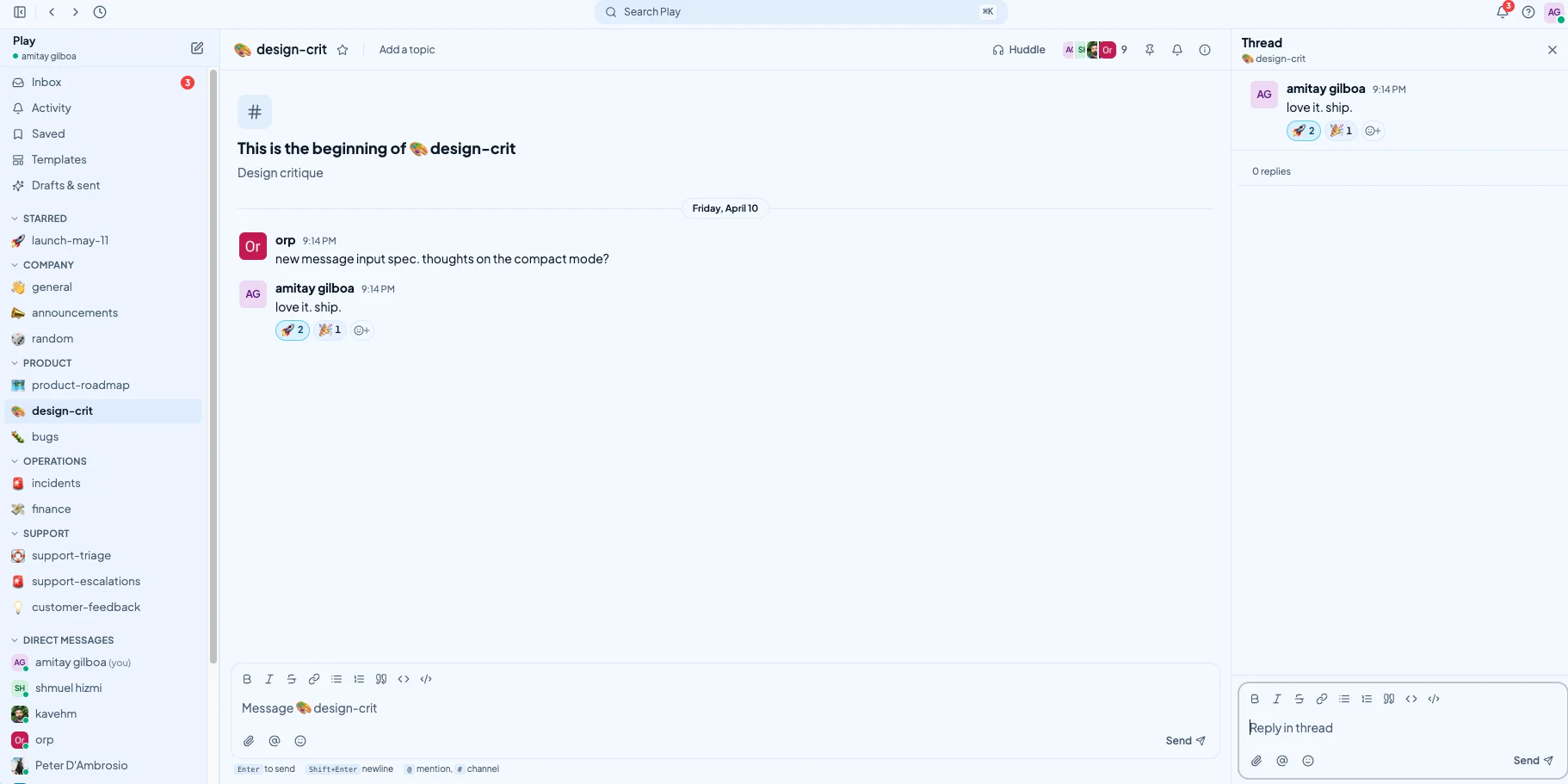Click the Reply in thread input

1403,728
